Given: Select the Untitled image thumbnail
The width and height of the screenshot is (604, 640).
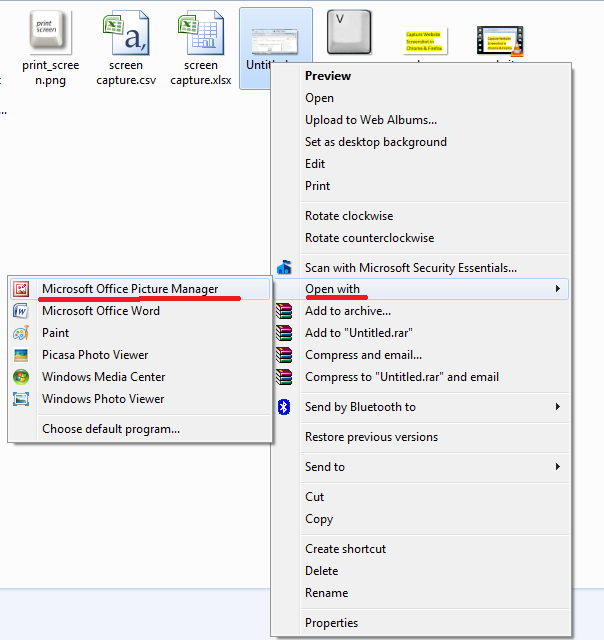Looking at the screenshot, I should click(x=275, y=41).
